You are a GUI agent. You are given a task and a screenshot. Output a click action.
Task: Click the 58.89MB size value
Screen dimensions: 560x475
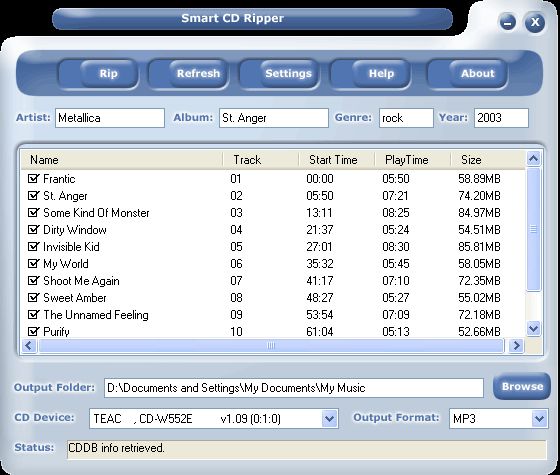tap(479, 179)
